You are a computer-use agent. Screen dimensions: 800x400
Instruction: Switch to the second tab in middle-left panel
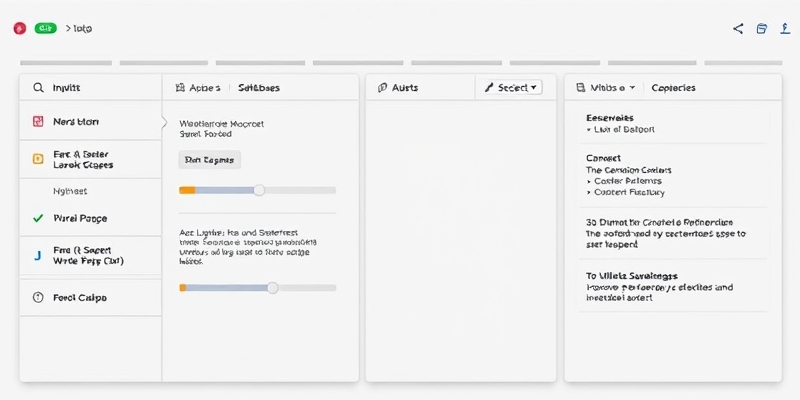coord(259,88)
